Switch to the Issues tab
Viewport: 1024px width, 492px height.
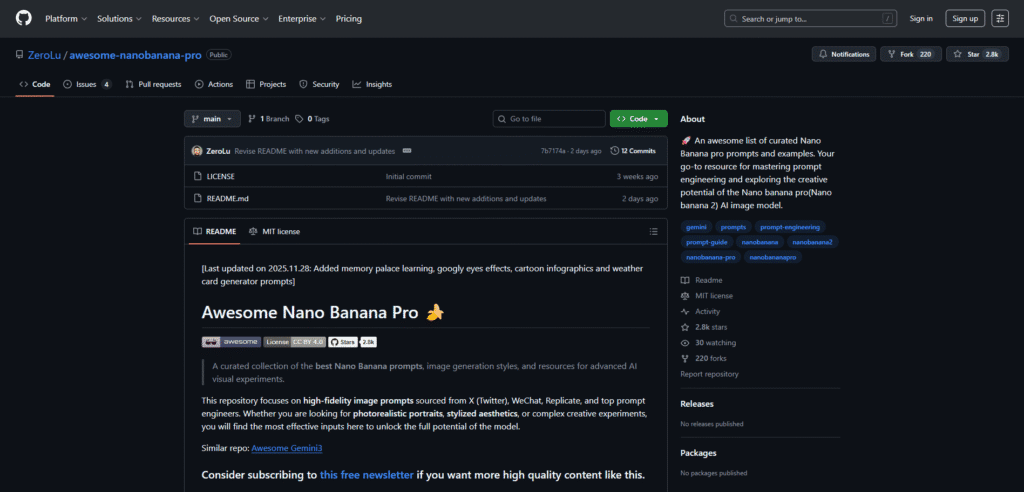[87, 84]
